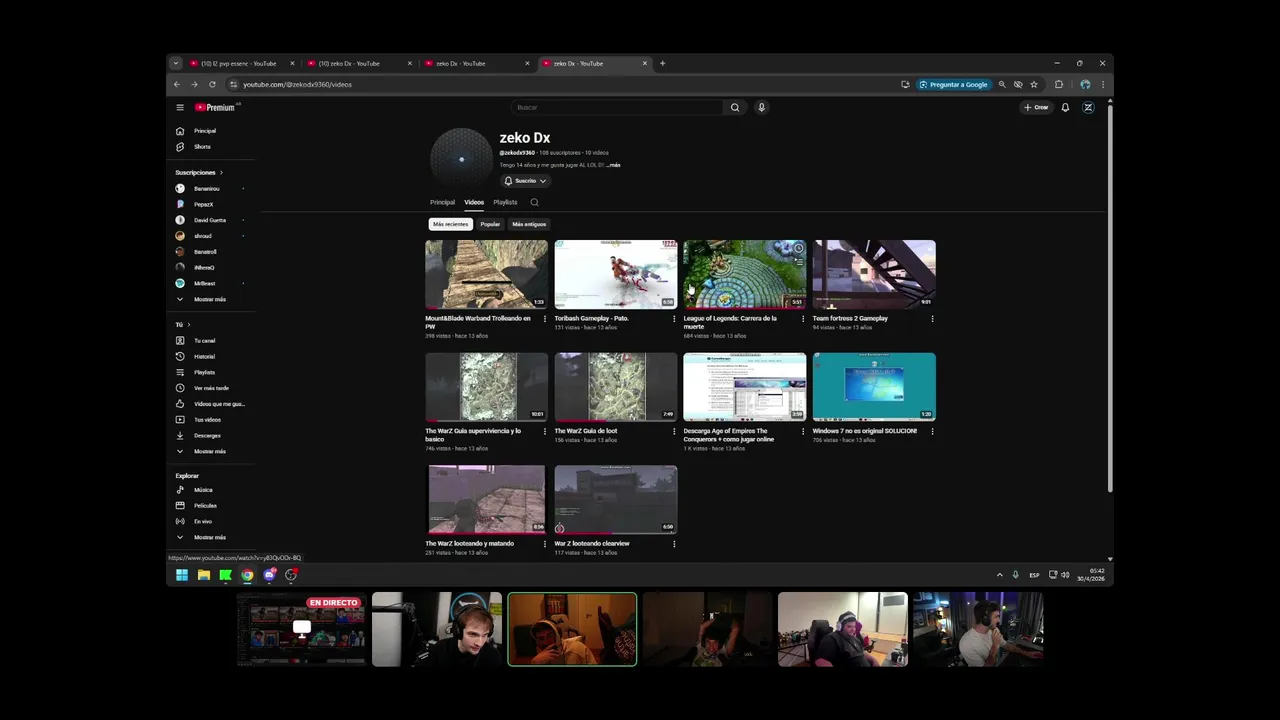Select the Más antiguos filter chip
Screen dimensions: 1280x720
529,224
